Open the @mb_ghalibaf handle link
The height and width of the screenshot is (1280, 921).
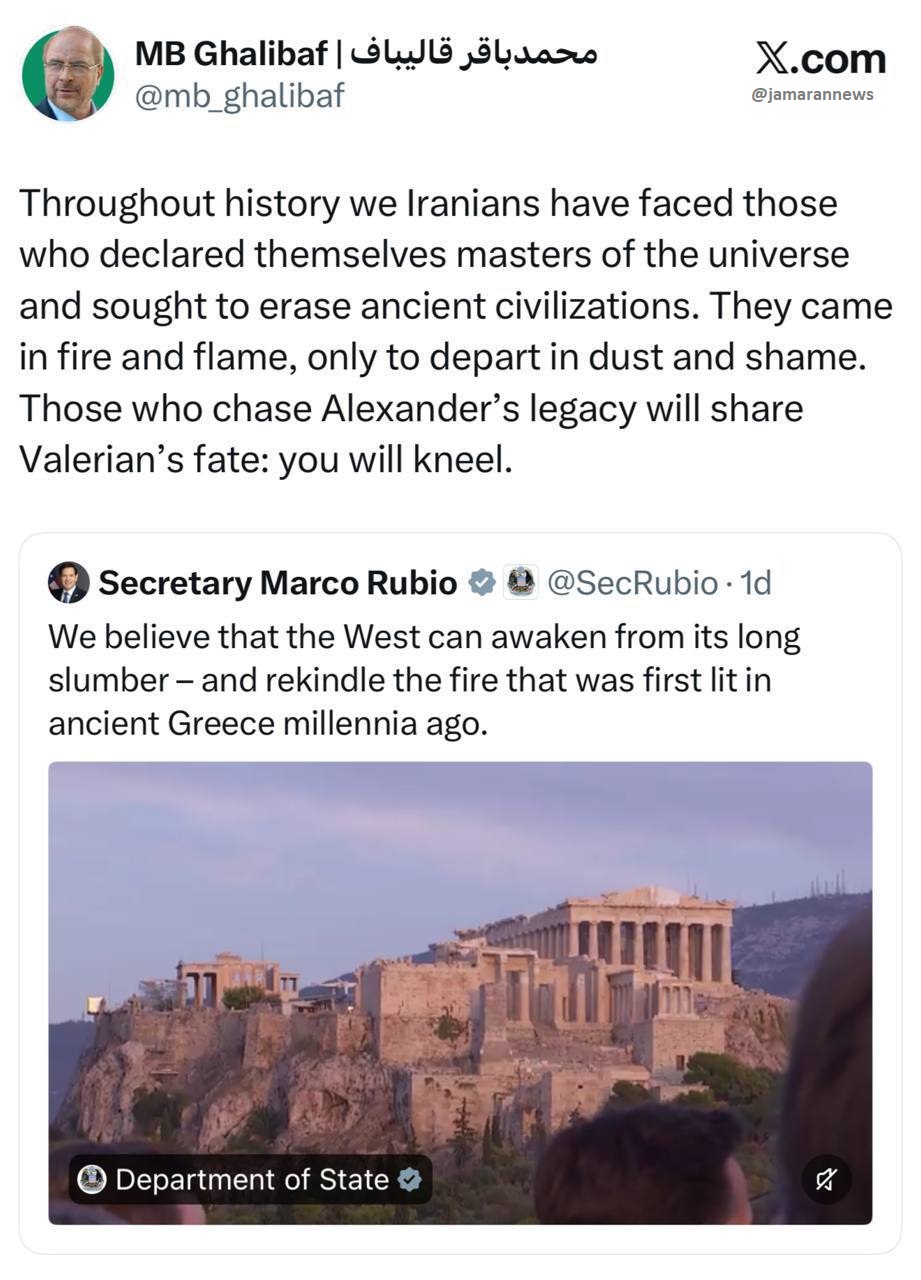(x=239, y=96)
